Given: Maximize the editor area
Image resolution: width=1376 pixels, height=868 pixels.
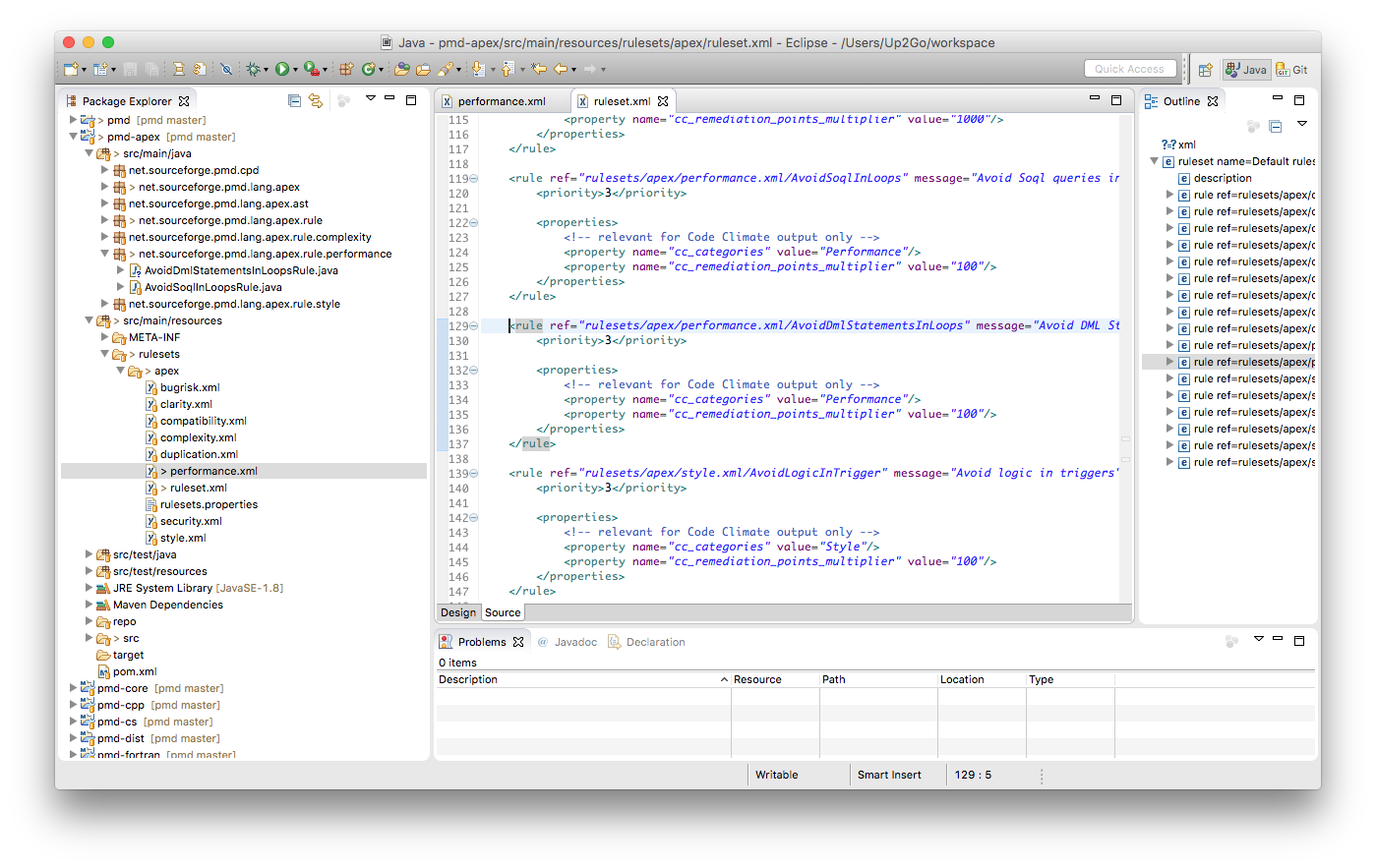Looking at the screenshot, I should click(1116, 99).
